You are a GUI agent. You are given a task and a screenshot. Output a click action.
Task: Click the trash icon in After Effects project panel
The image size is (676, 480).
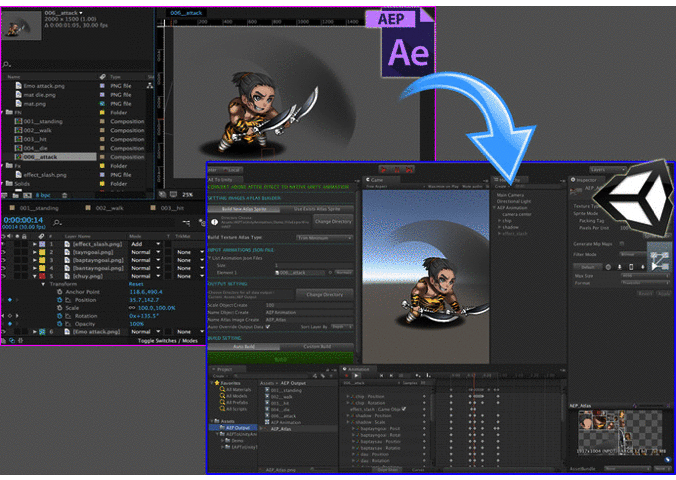64,195
